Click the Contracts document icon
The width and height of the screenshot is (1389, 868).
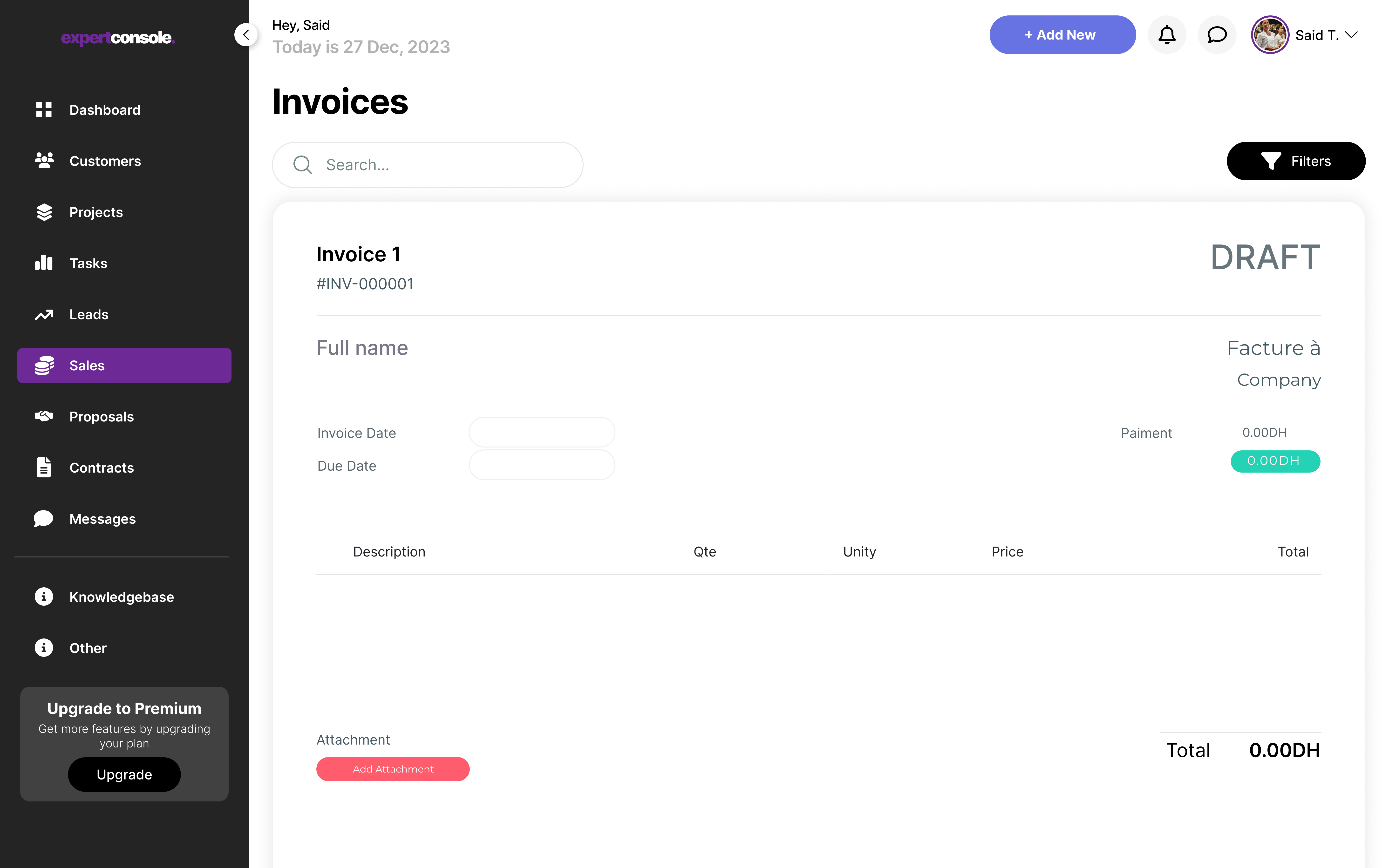(x=44, y=467)
